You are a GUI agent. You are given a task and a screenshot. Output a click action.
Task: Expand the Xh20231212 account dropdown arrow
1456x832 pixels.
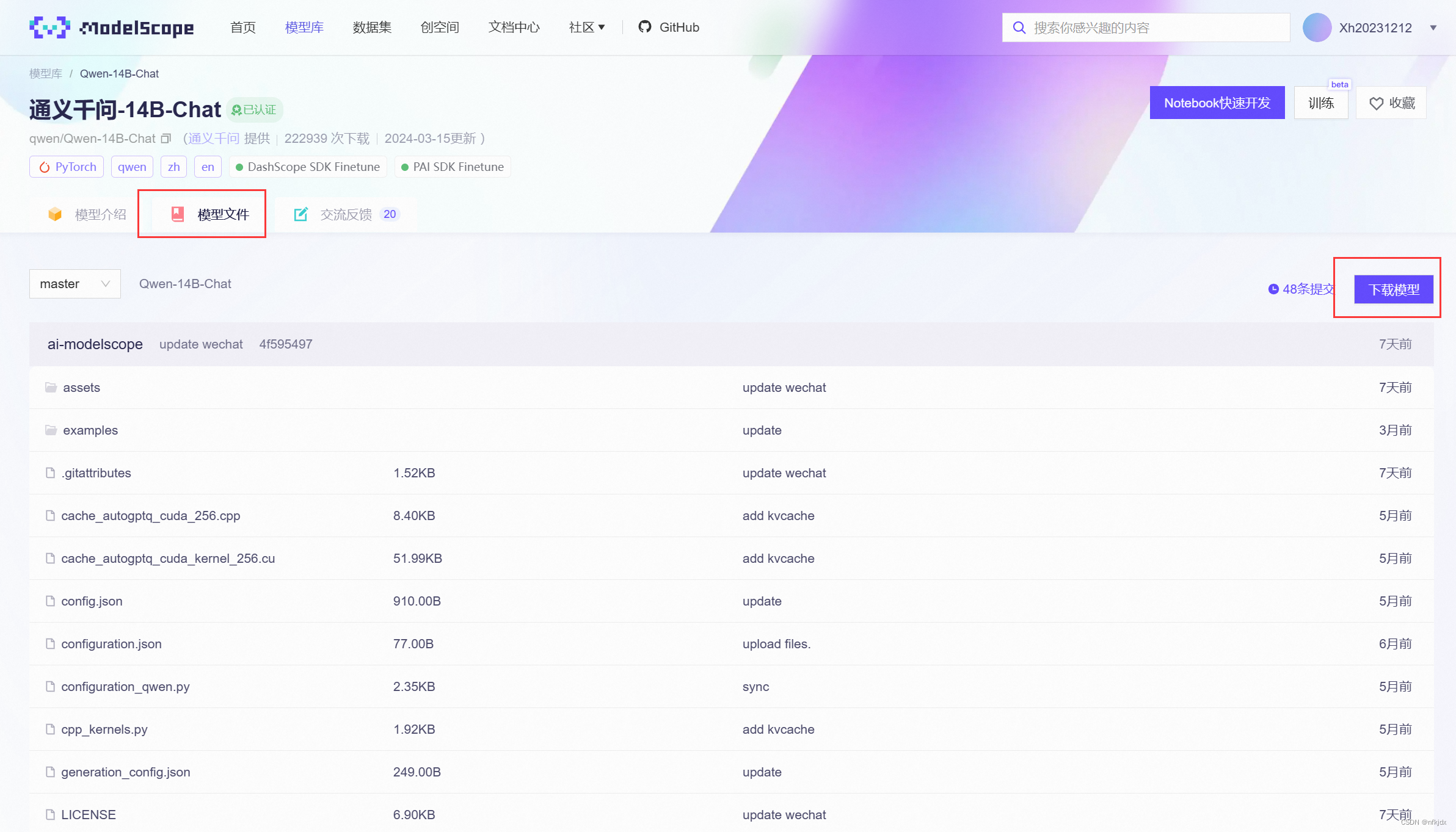click(x=1433, y=27)
